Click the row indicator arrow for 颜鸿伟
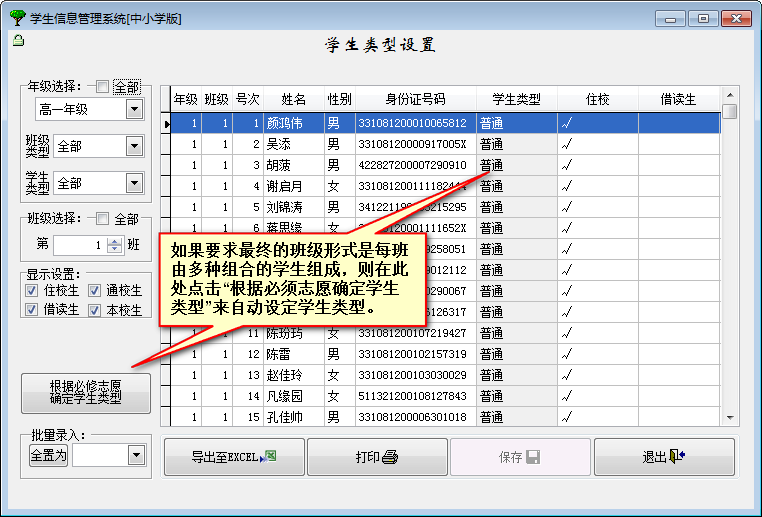 pyautogui.click(x=166, y=124)
